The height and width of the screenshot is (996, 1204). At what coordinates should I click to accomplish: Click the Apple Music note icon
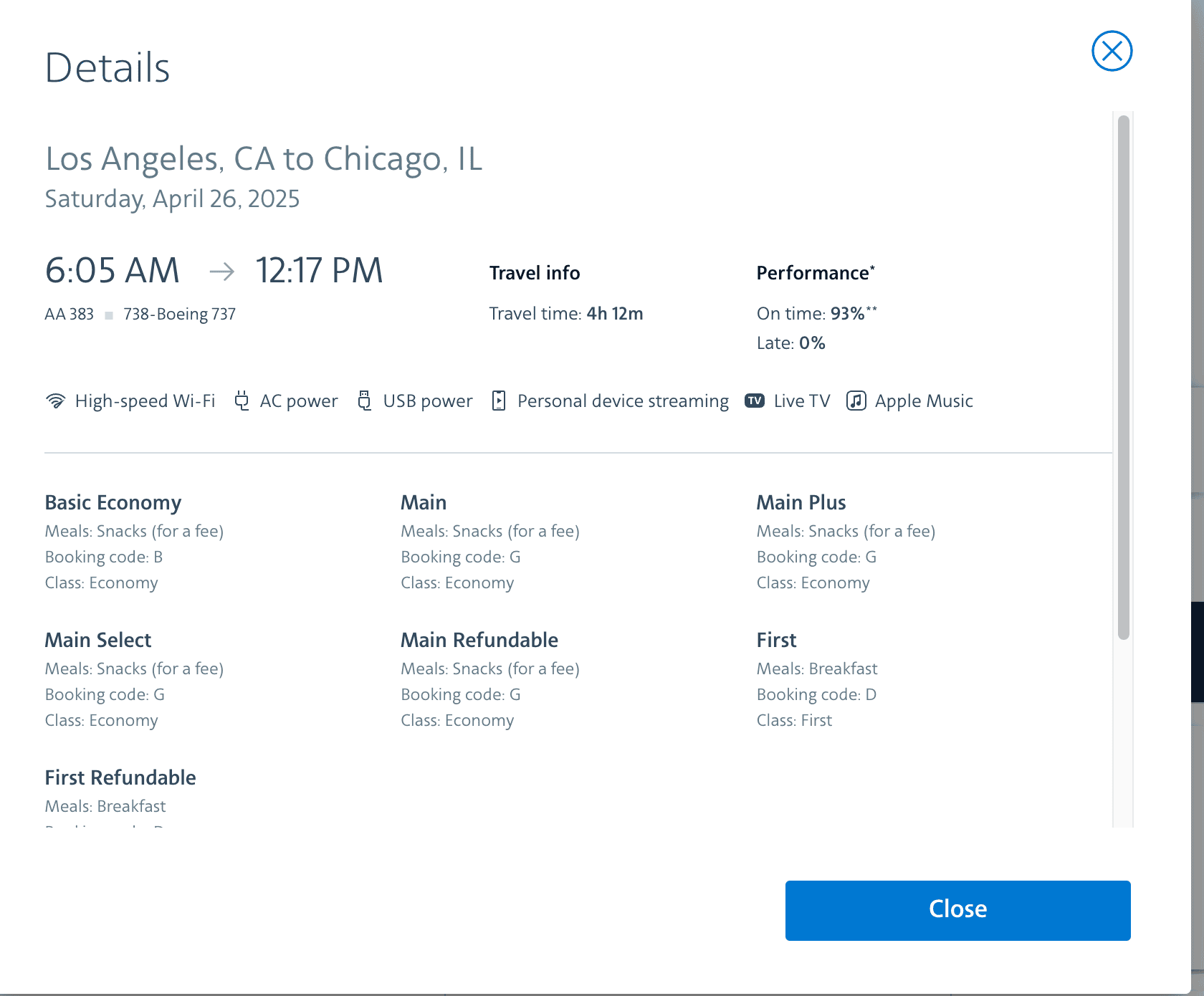click(856, 401)
